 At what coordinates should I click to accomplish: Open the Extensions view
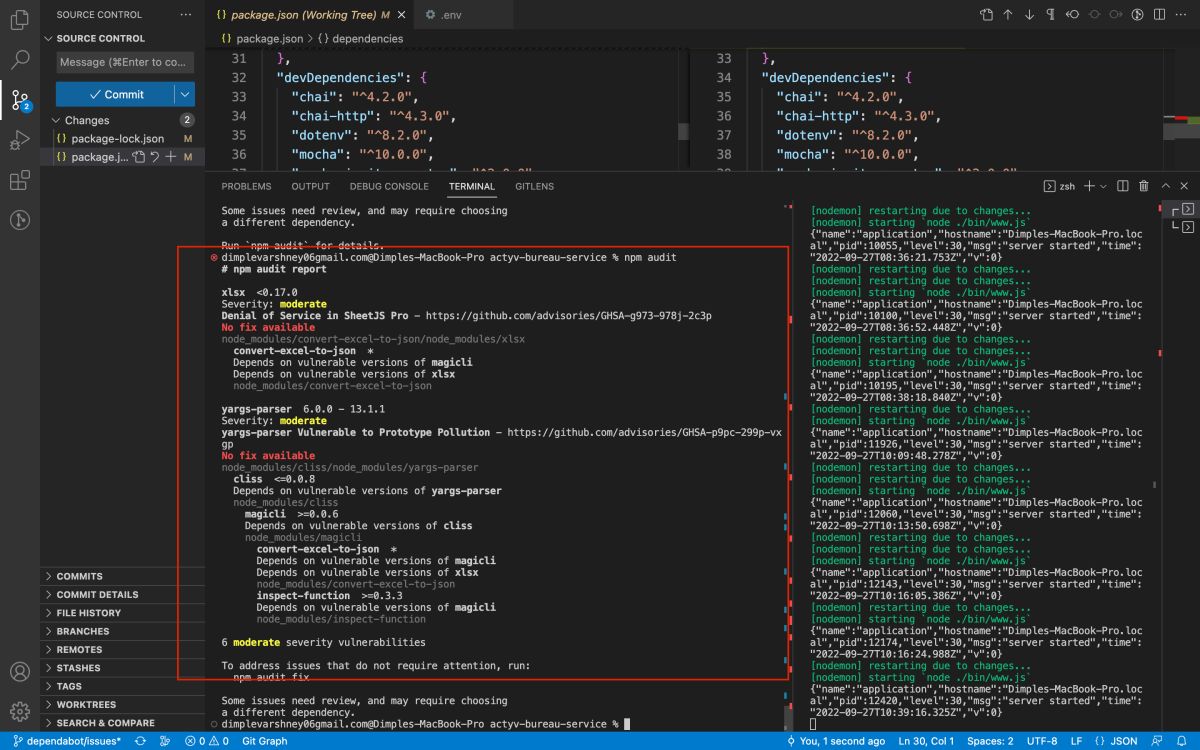coord(20,180)
